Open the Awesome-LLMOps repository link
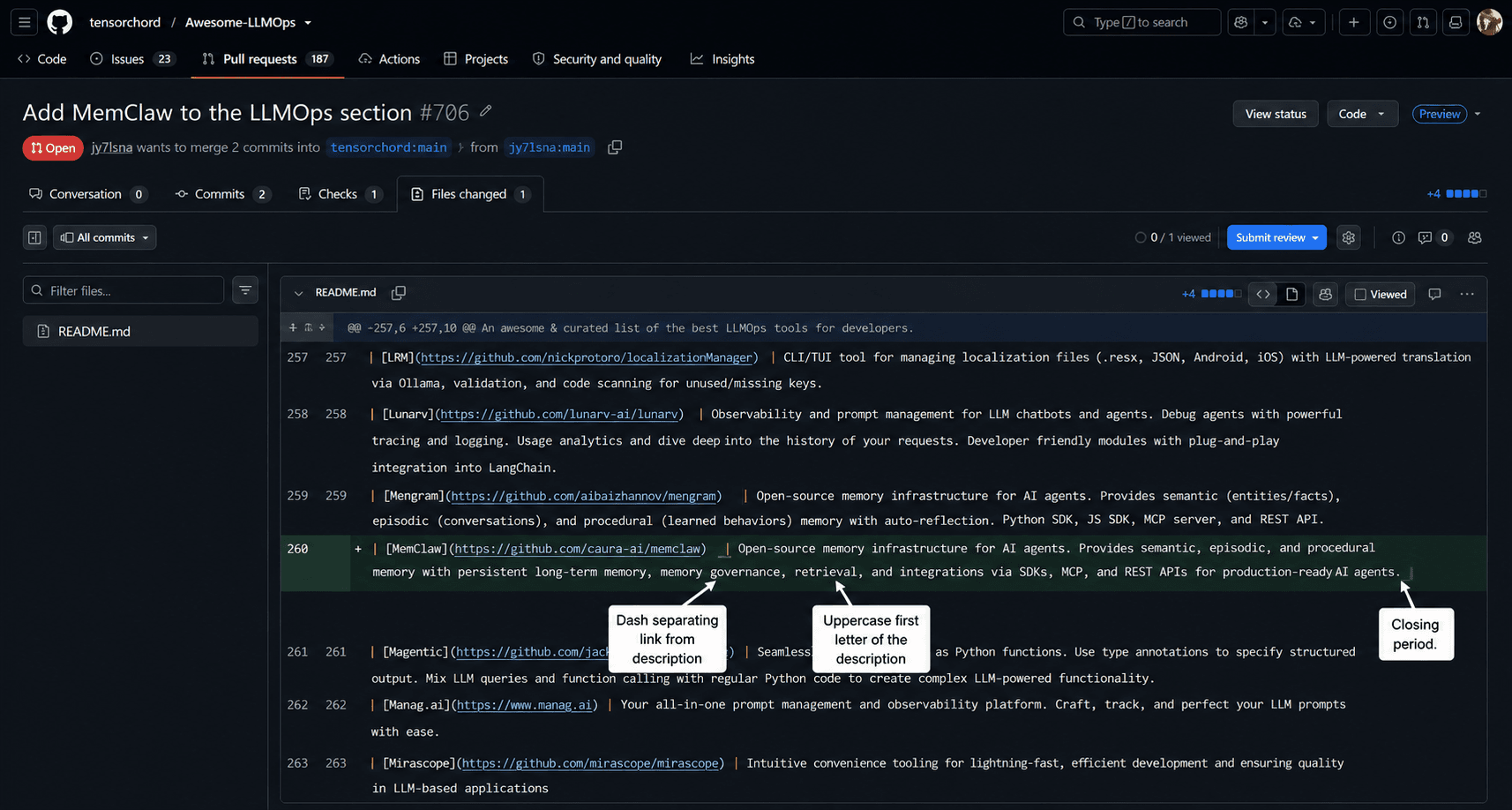 coord(240,22)
